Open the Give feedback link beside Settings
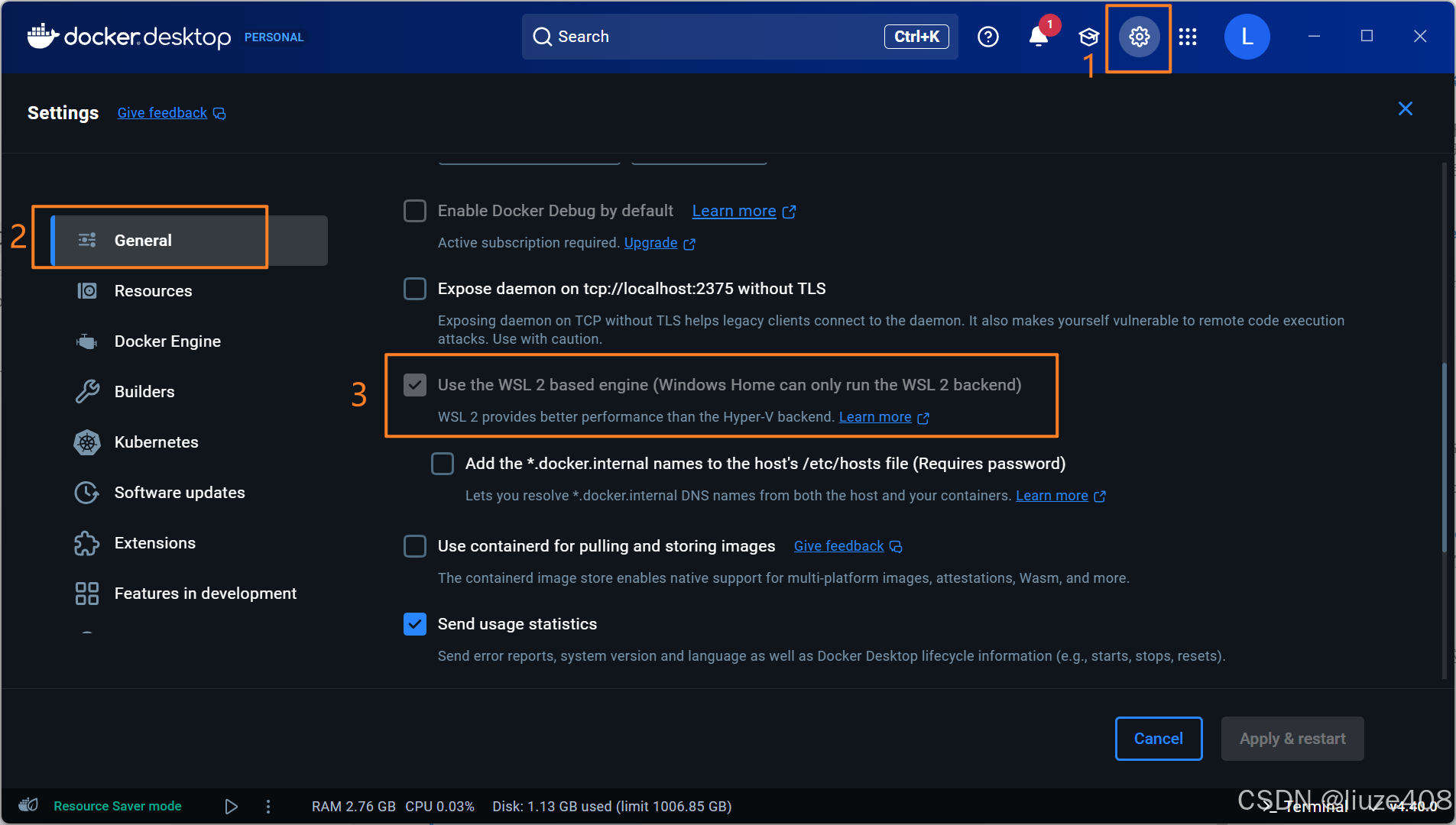This screenshot has width=1456, height=825. pyautogui.click(x=162, y=113)
